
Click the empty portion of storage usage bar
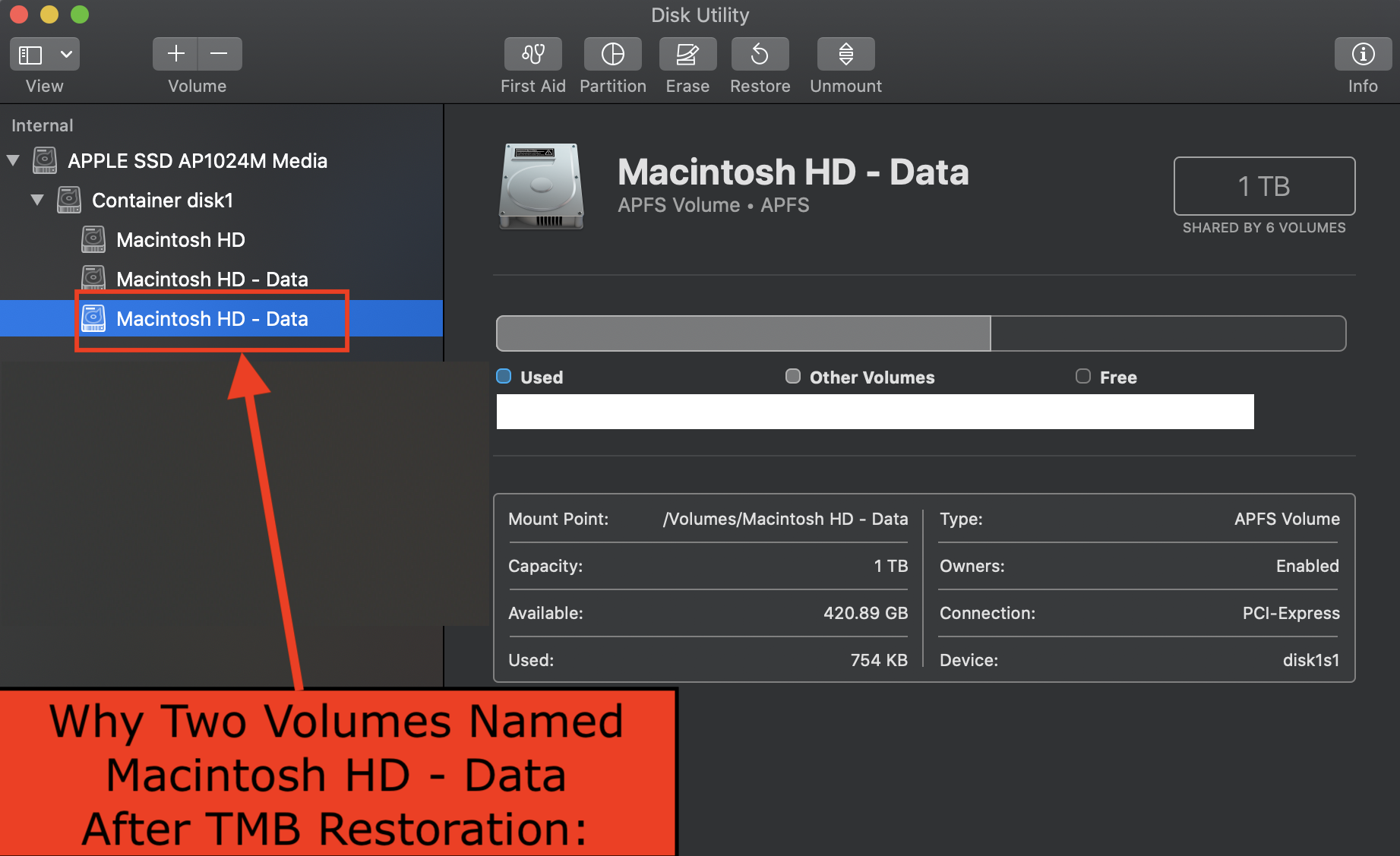click(x=1168, y=333)
